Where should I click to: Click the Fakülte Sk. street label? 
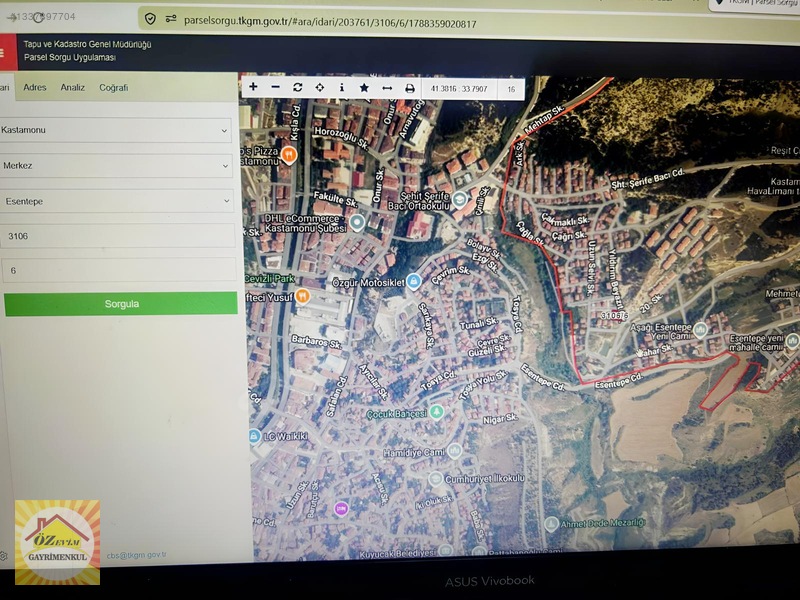336,199
